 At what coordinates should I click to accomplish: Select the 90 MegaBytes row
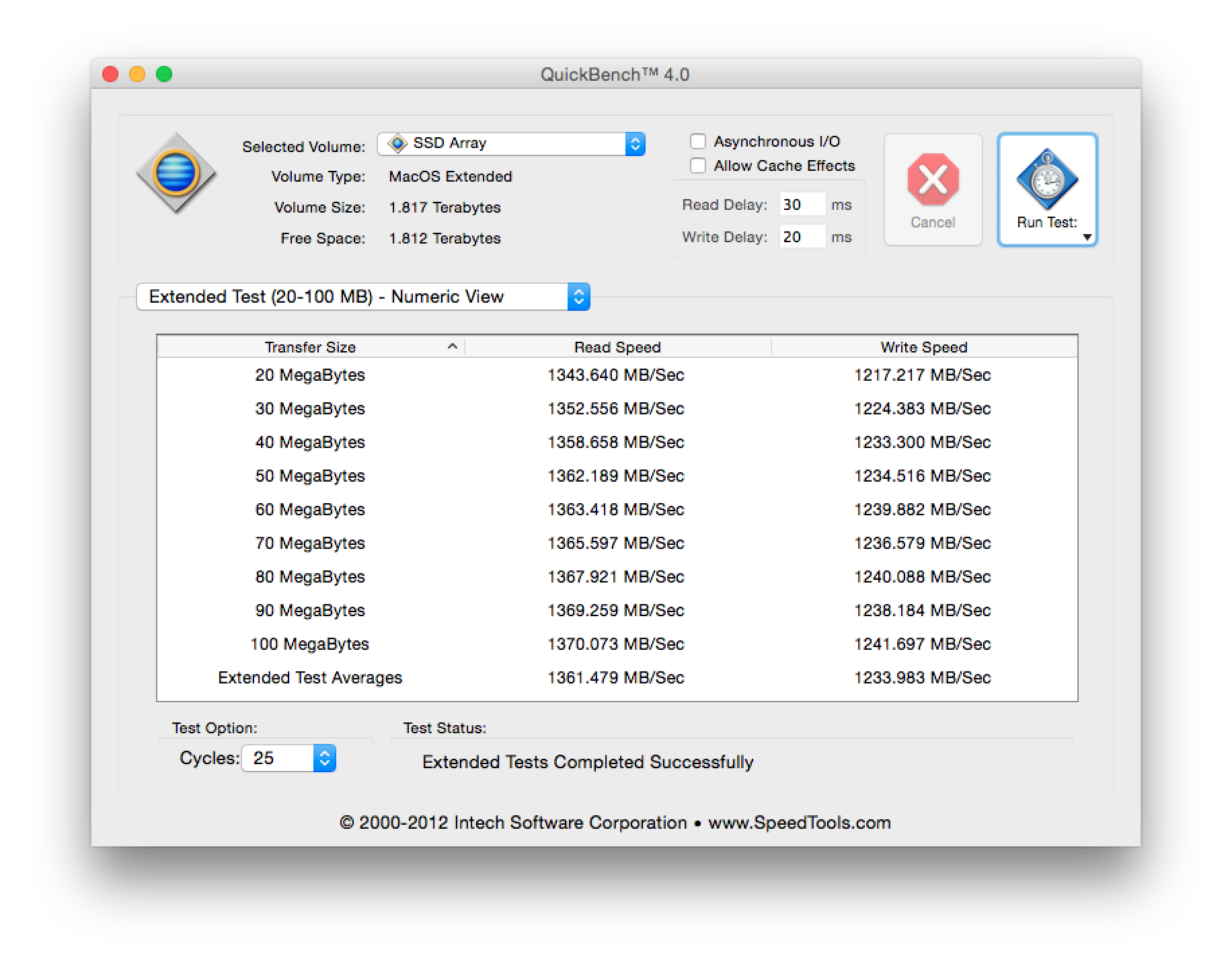point(617,610)
